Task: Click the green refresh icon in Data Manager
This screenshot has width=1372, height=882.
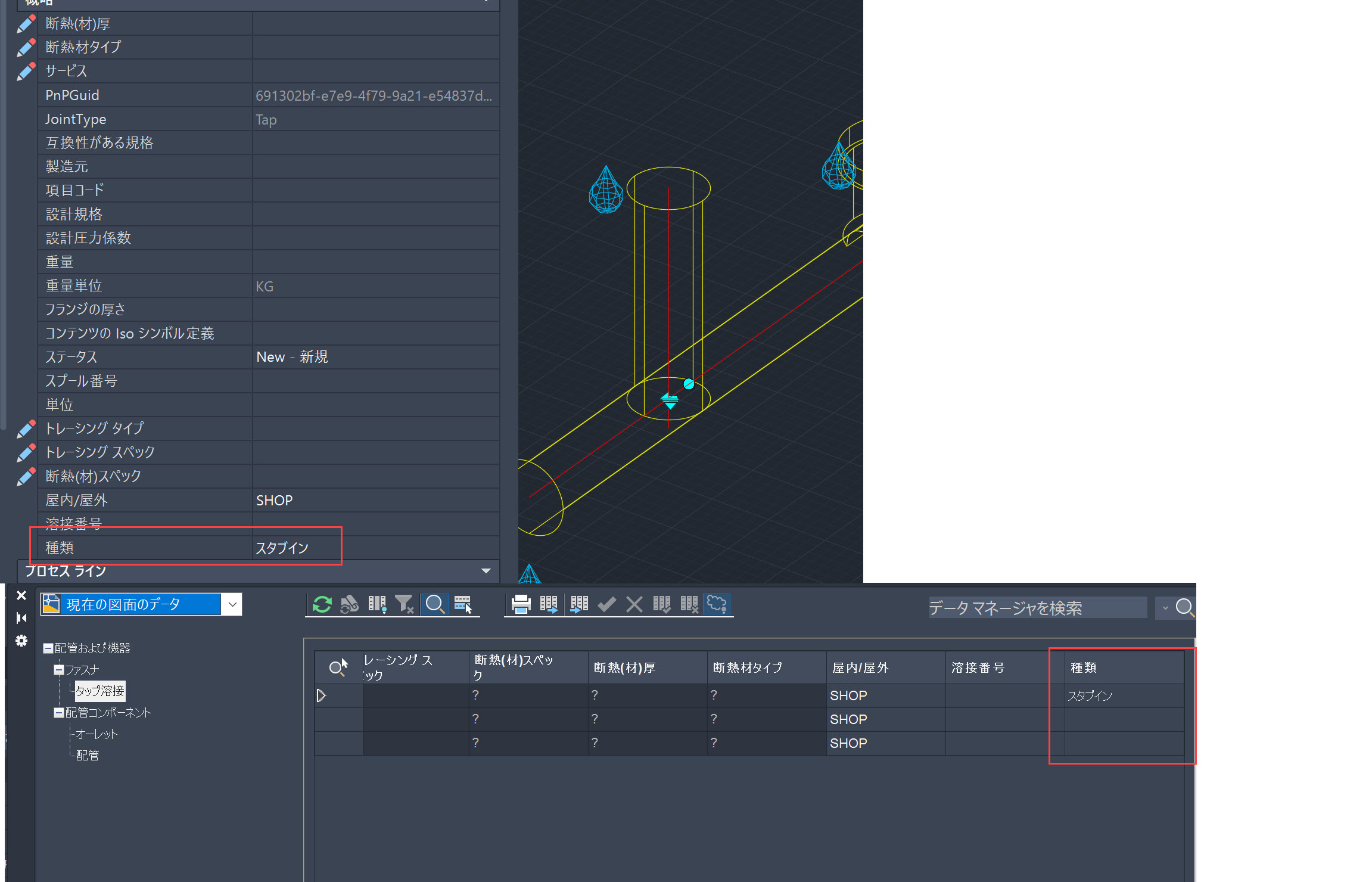Action: click(322, 604)
